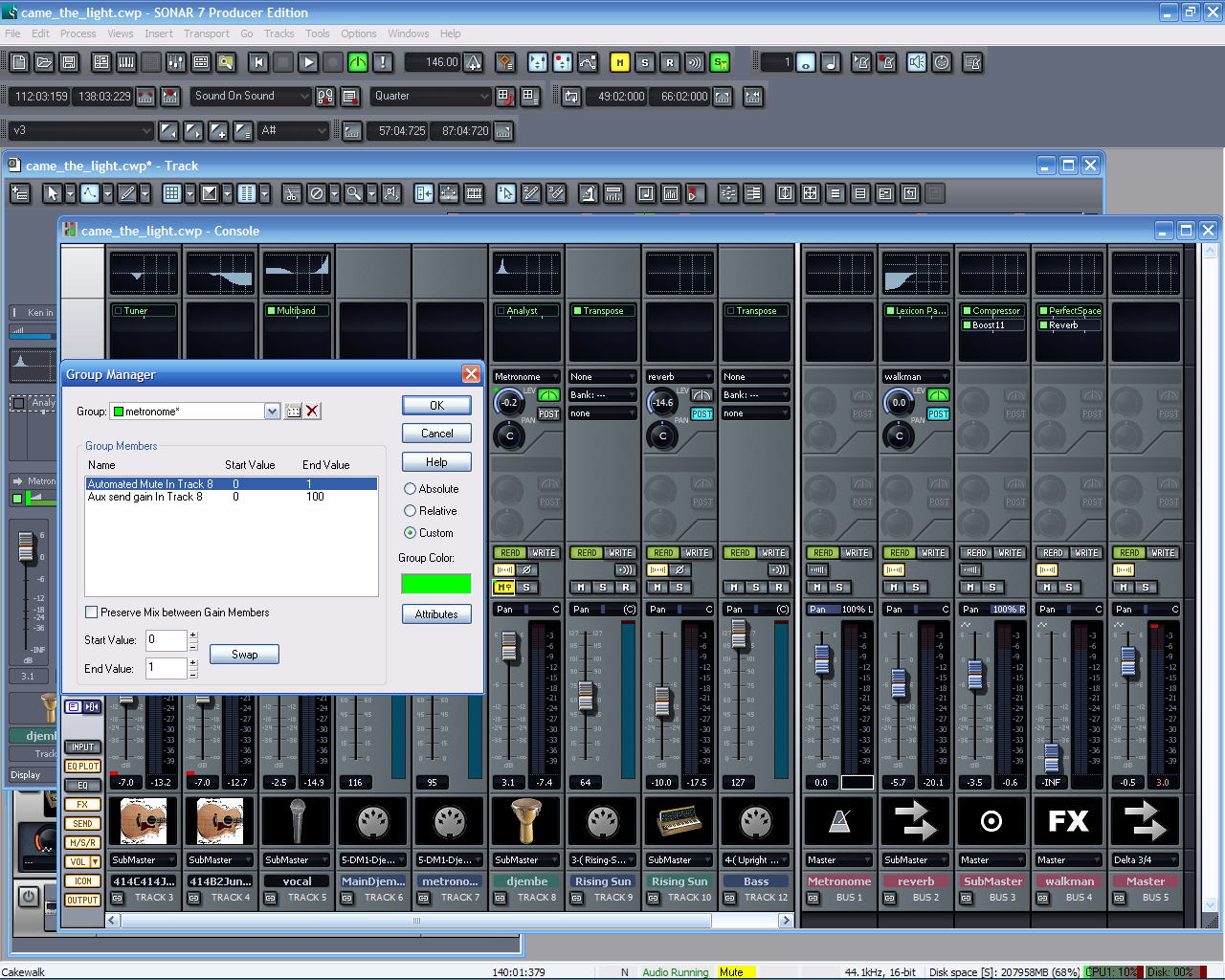Confirm the Group Manager with OK
This screenshot has height=980, width=1225.
[x=436, y=406]
